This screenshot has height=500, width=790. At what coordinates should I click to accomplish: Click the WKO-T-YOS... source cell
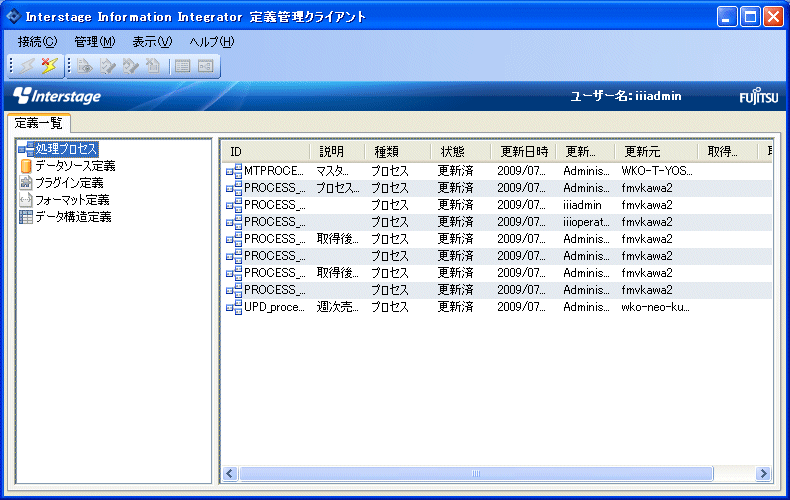656,171
